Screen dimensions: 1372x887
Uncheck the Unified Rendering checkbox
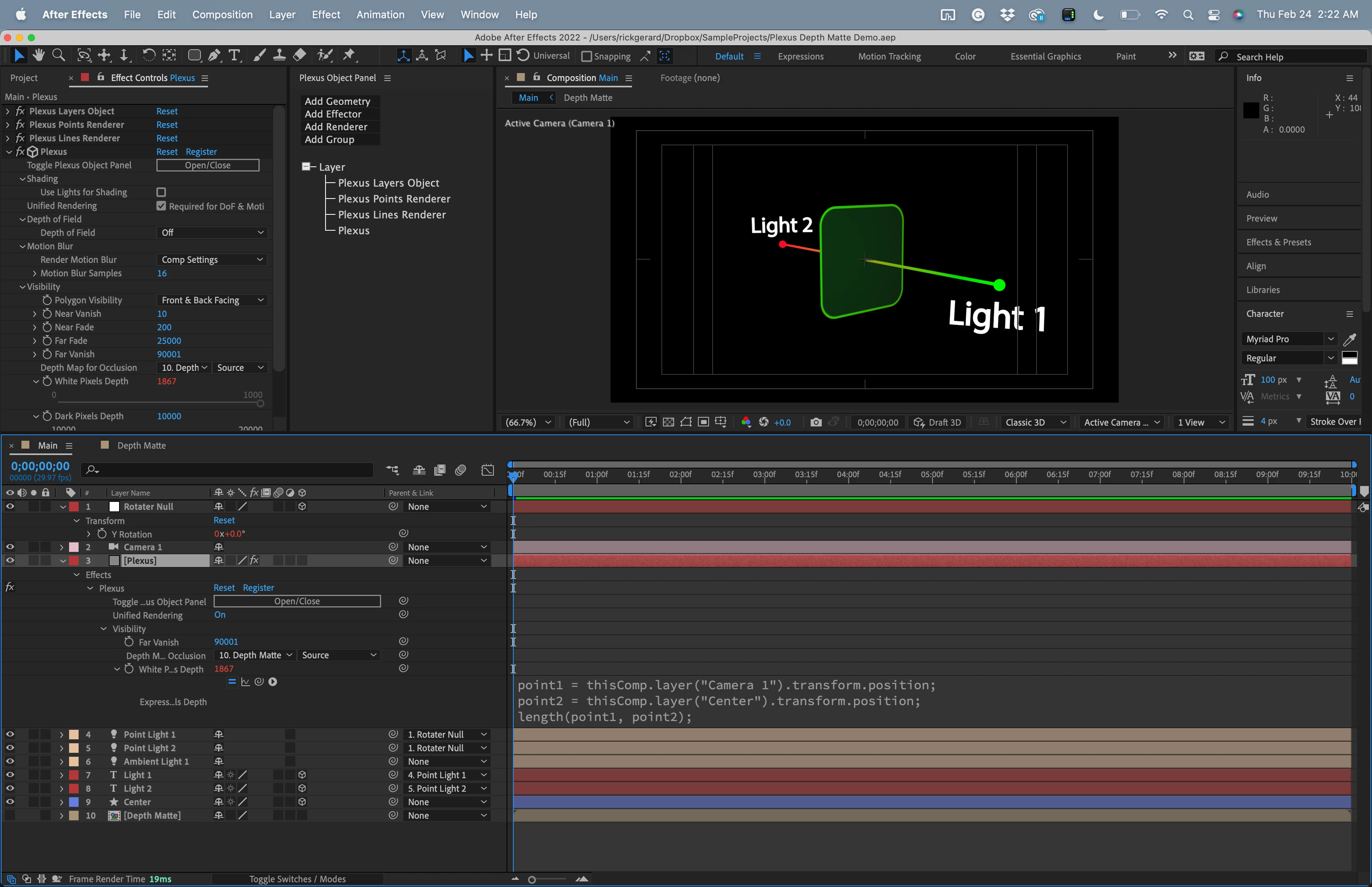[x=161, y=206]
